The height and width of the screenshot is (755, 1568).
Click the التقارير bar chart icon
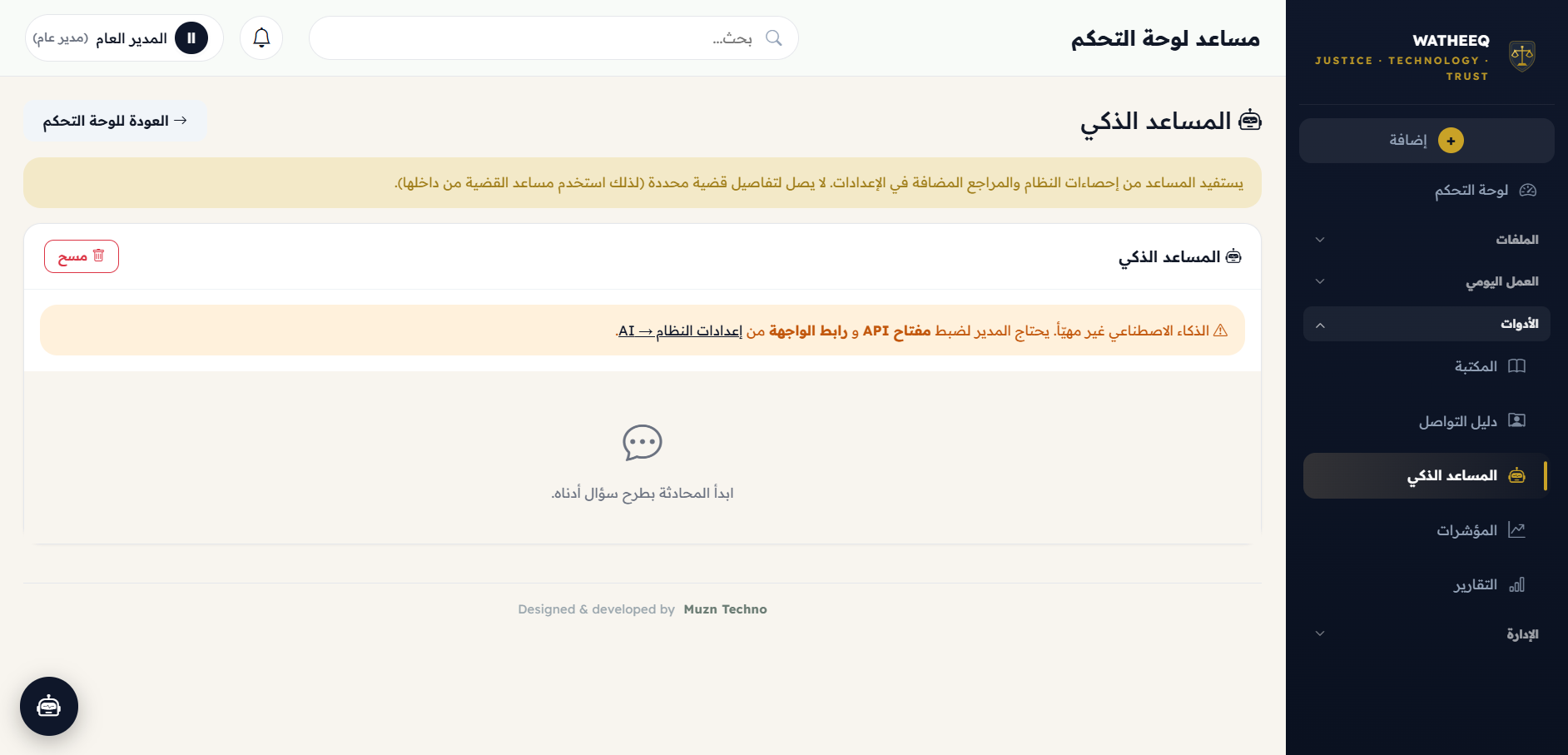click(1516, 585)
